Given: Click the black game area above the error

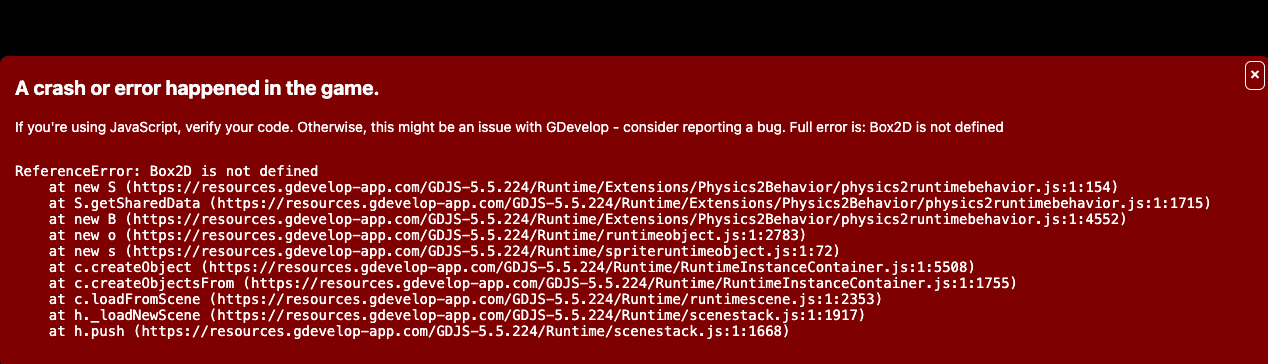Looking at the screenshot, I should (634, 27).
